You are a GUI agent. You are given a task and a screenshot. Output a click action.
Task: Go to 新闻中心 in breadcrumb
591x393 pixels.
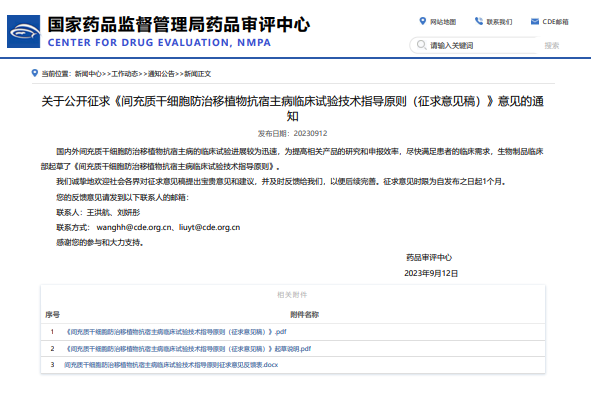(x=88, y=74)
